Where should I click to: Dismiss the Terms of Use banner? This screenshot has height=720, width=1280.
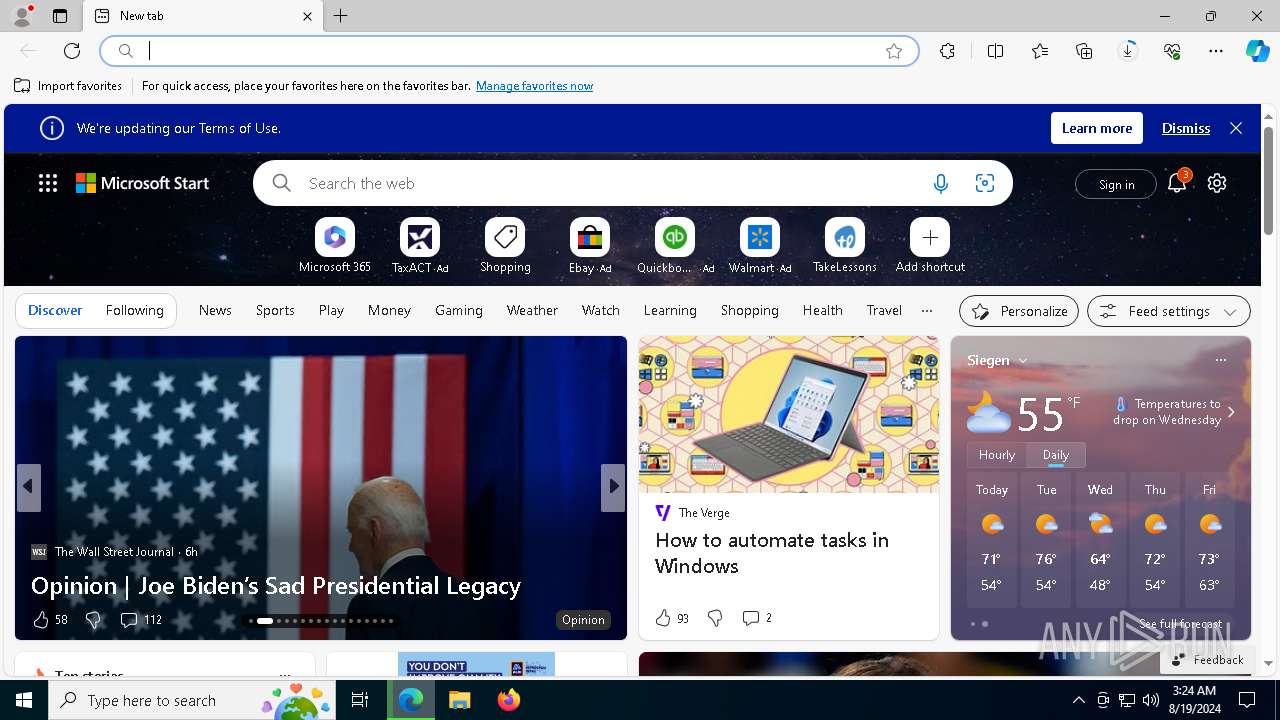coord(1186,128)
